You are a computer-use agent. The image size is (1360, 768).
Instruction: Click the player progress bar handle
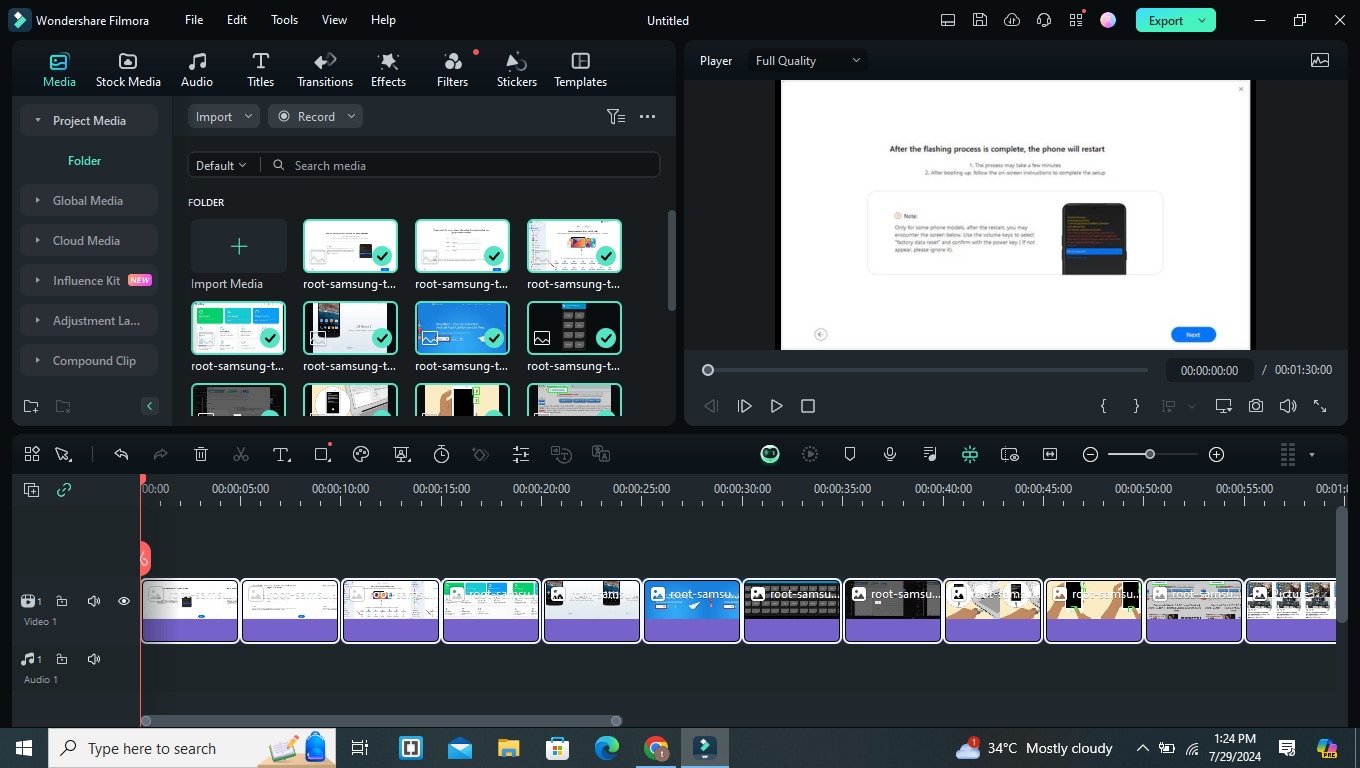click(x=708, y=370)
